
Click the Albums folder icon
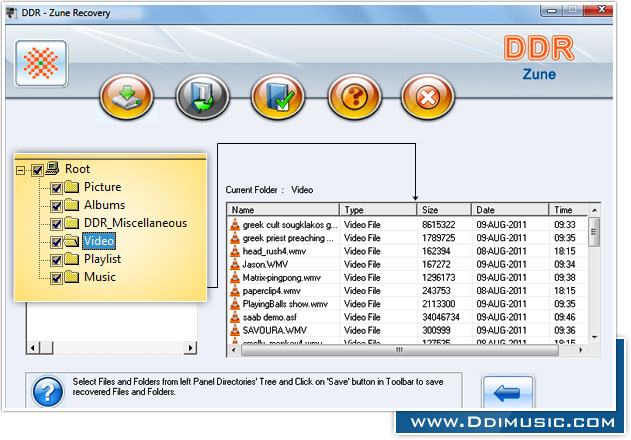coord(72,205)
